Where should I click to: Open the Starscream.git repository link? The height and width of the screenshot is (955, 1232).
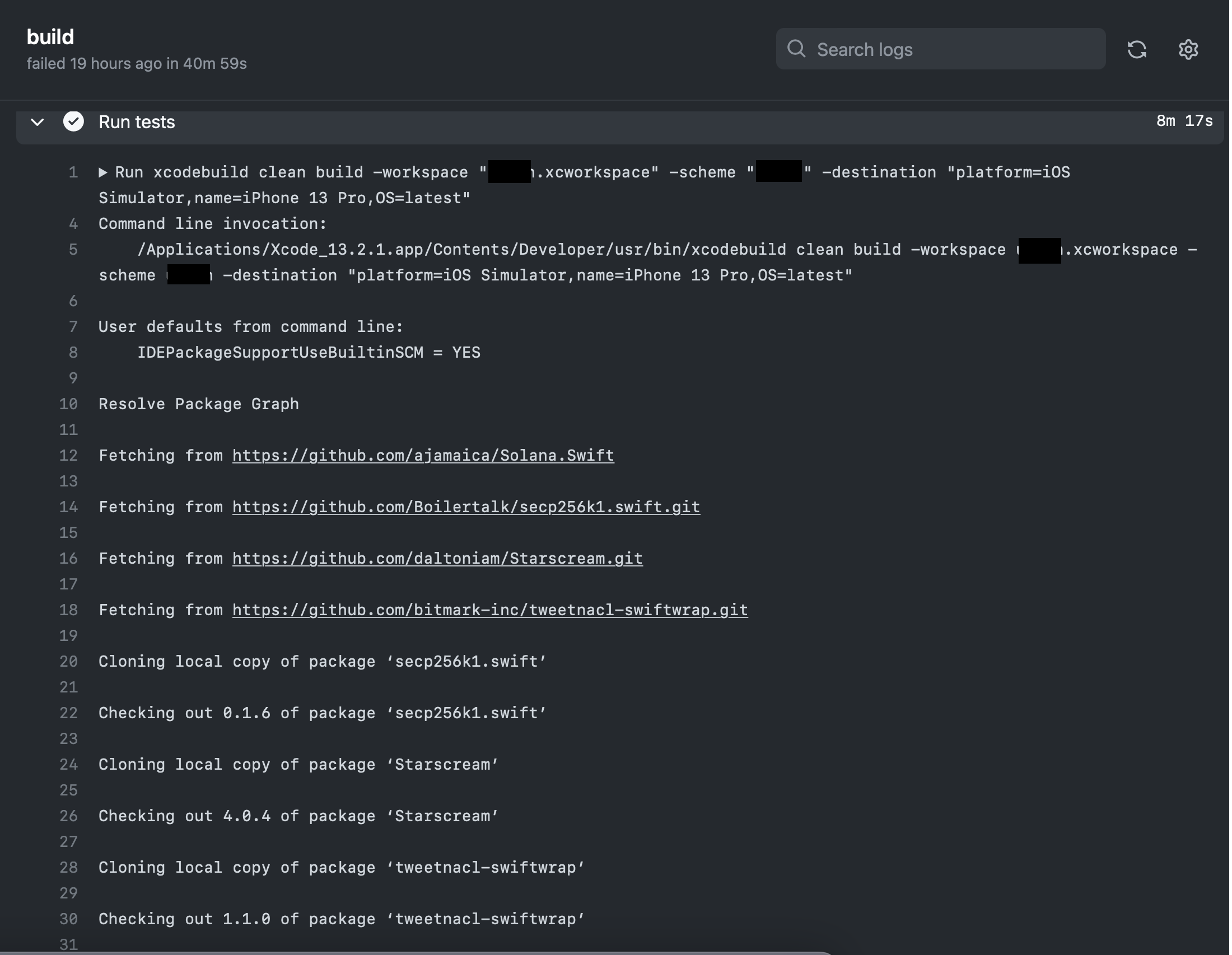[x=438, y=559]
